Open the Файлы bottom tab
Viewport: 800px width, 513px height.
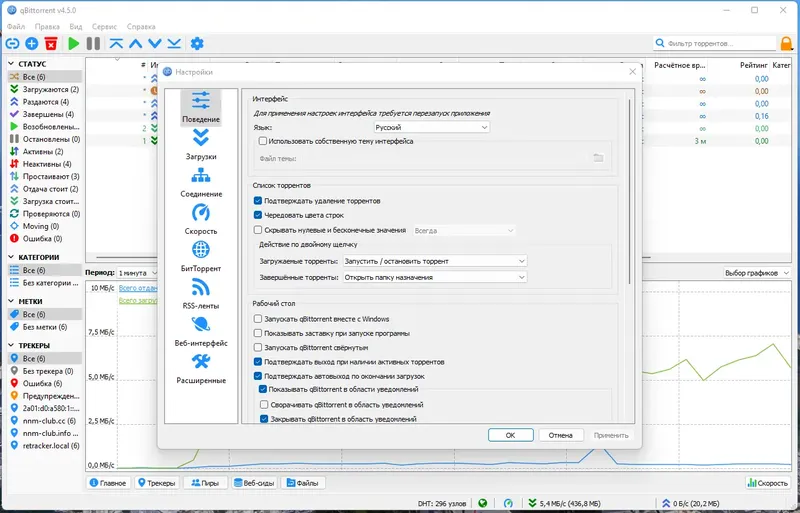click(303, 483)
